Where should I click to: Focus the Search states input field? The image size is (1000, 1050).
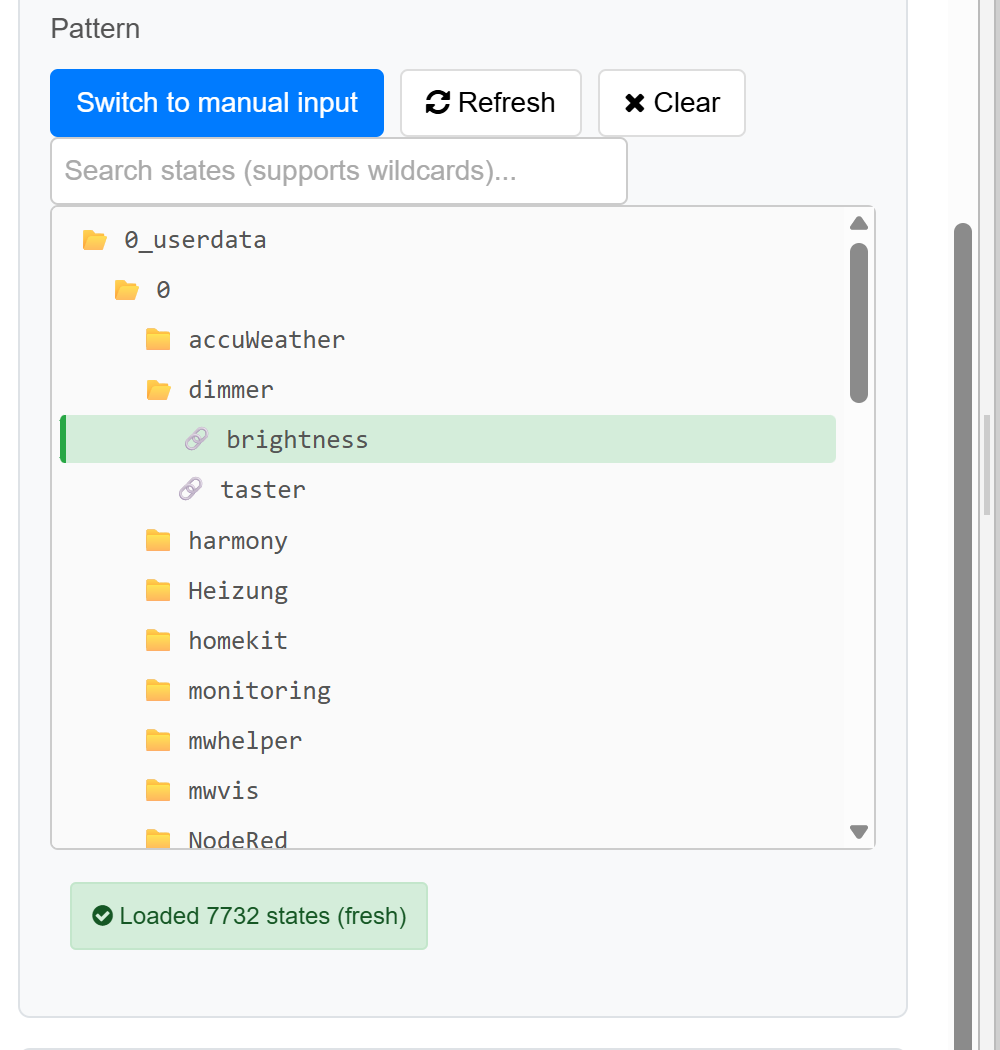tap(338, 171)
